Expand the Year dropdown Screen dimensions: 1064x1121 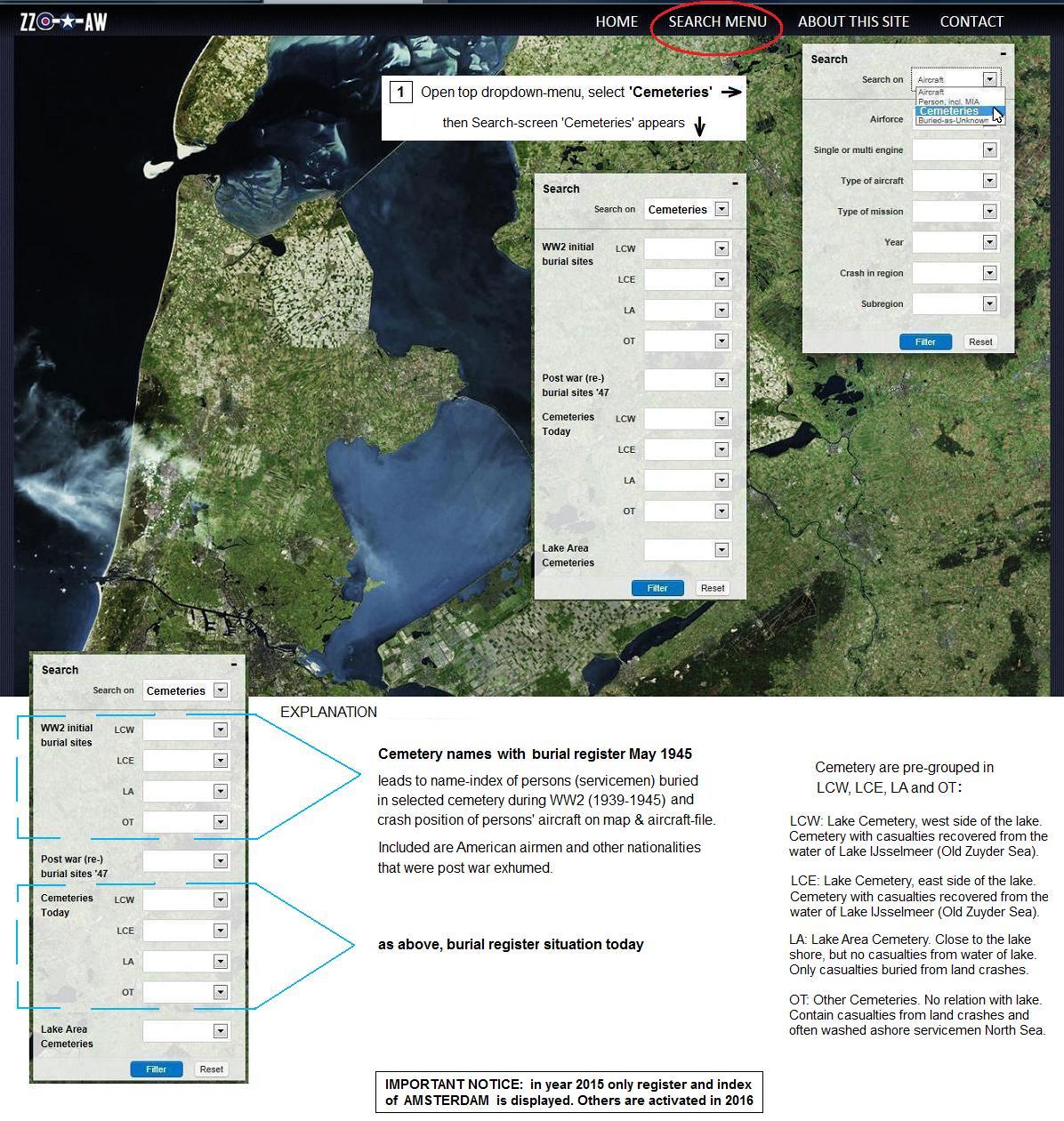(989, 242)
